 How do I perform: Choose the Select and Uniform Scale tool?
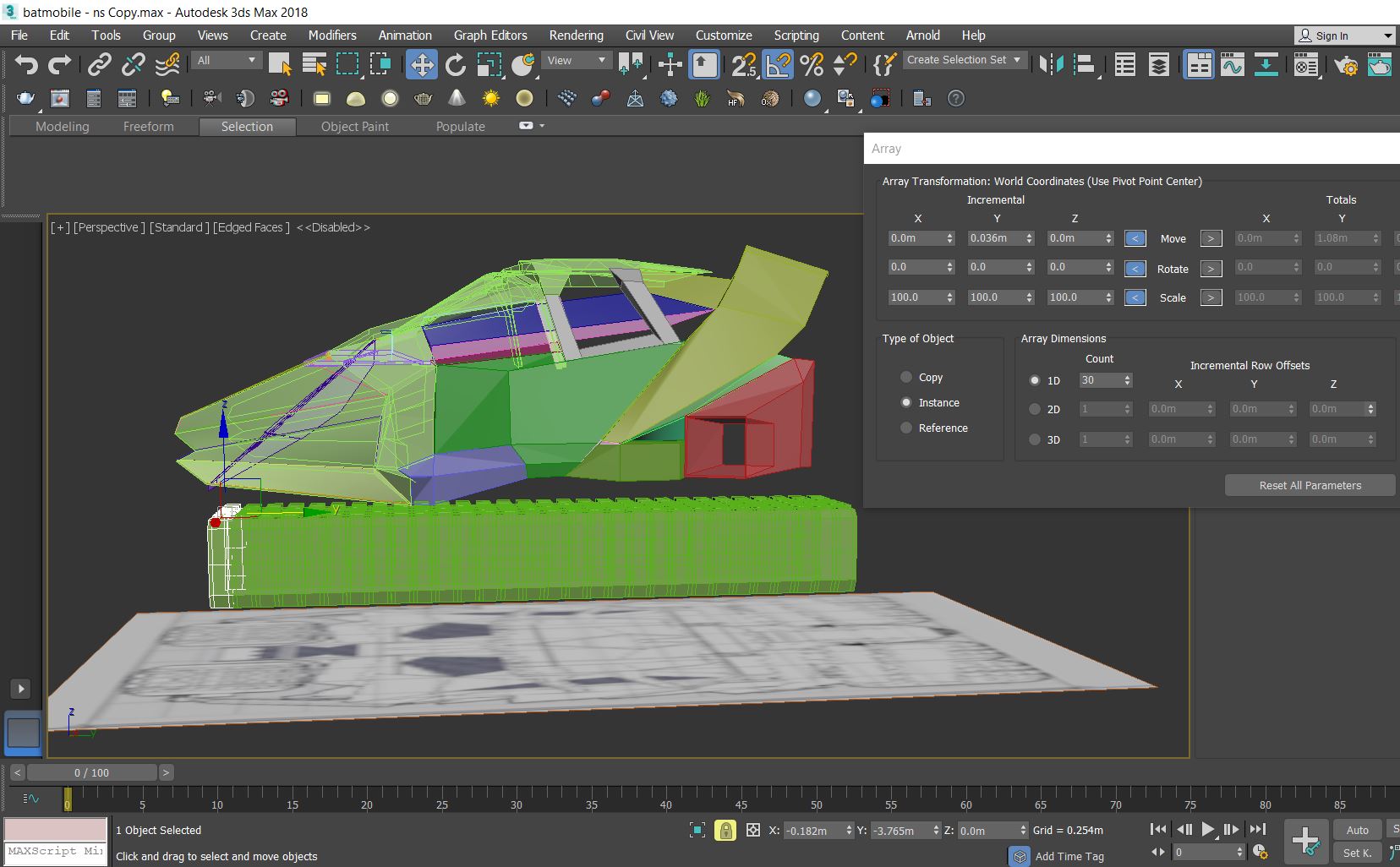tap(489, 64)
